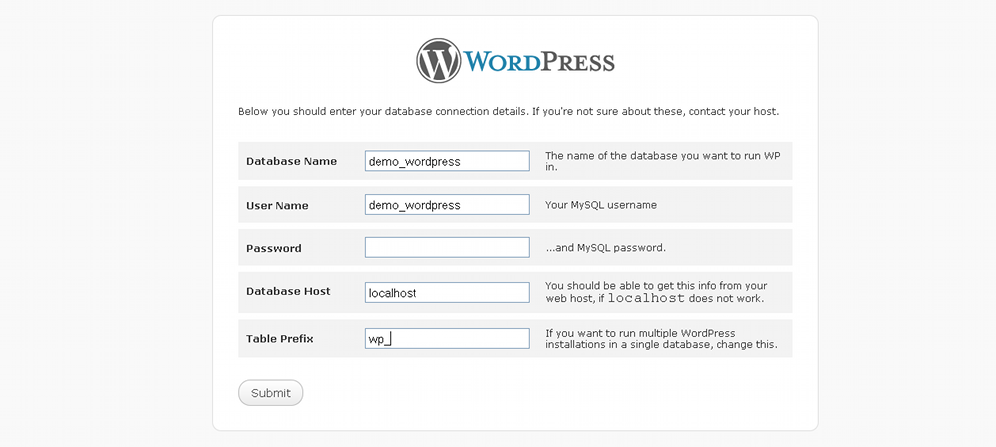Submit the database connection form

271,392
